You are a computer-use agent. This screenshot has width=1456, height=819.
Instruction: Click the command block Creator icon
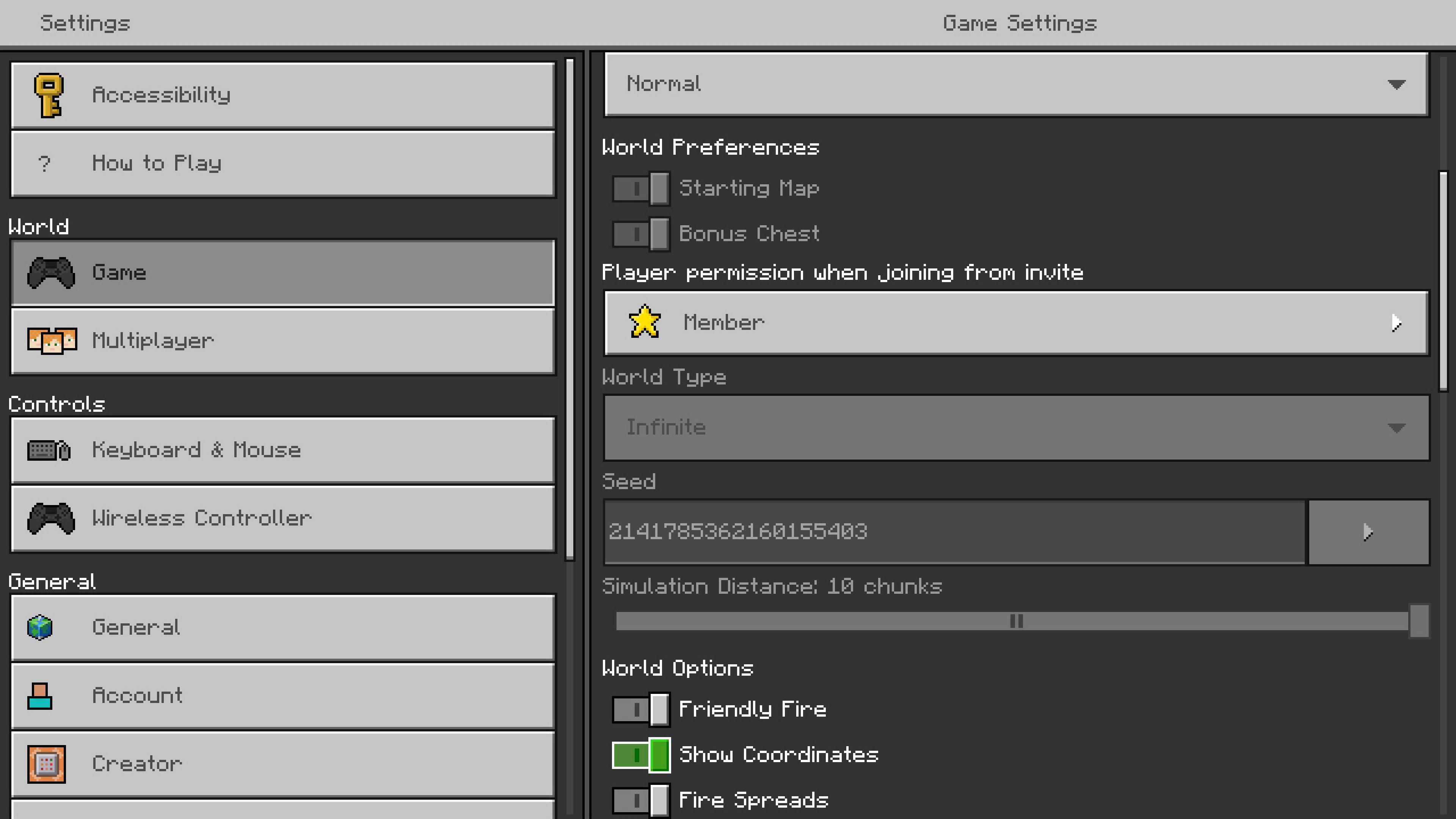pos(46,764)
